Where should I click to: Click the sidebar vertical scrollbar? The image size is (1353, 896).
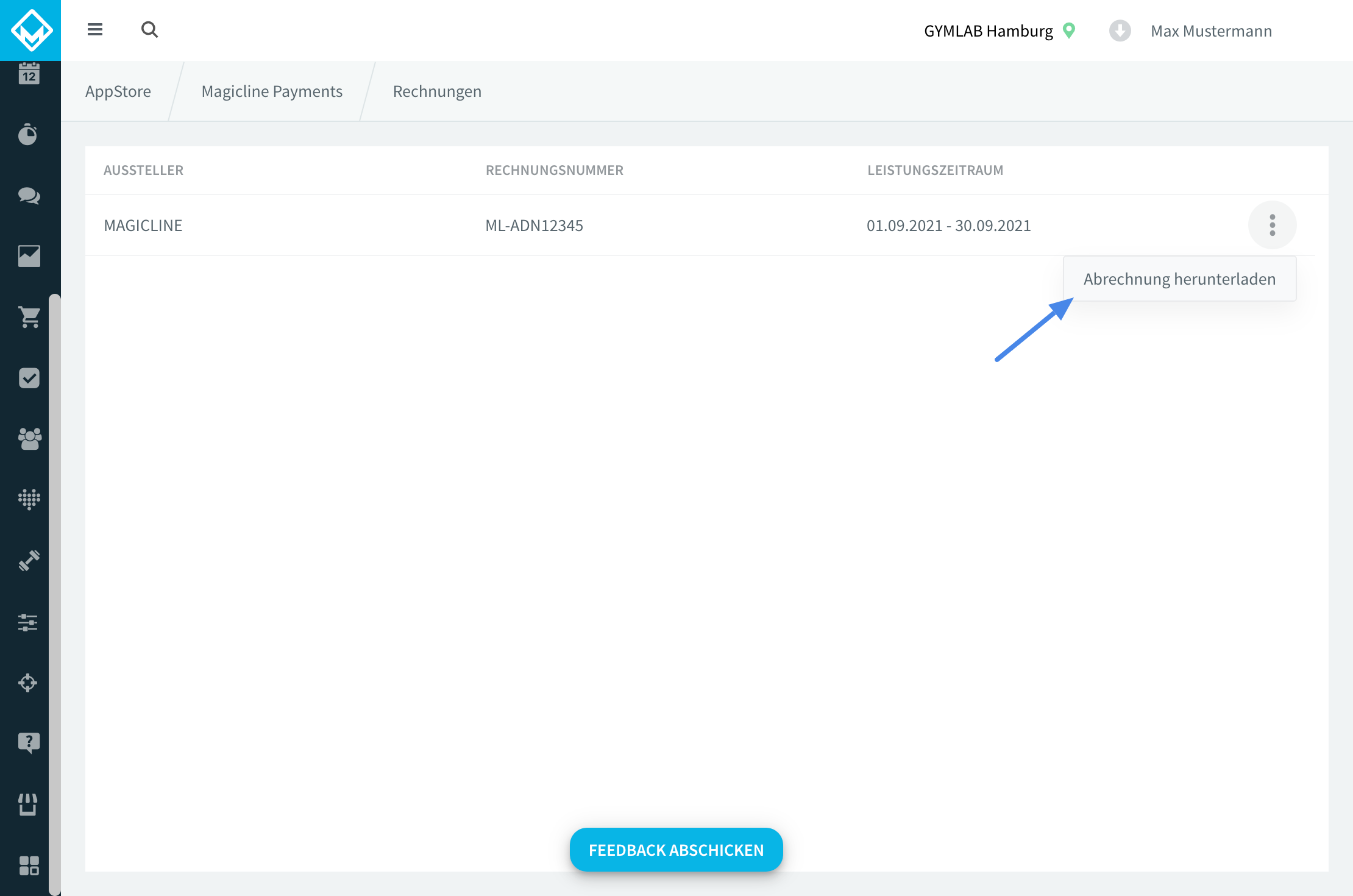click(55, 594)
